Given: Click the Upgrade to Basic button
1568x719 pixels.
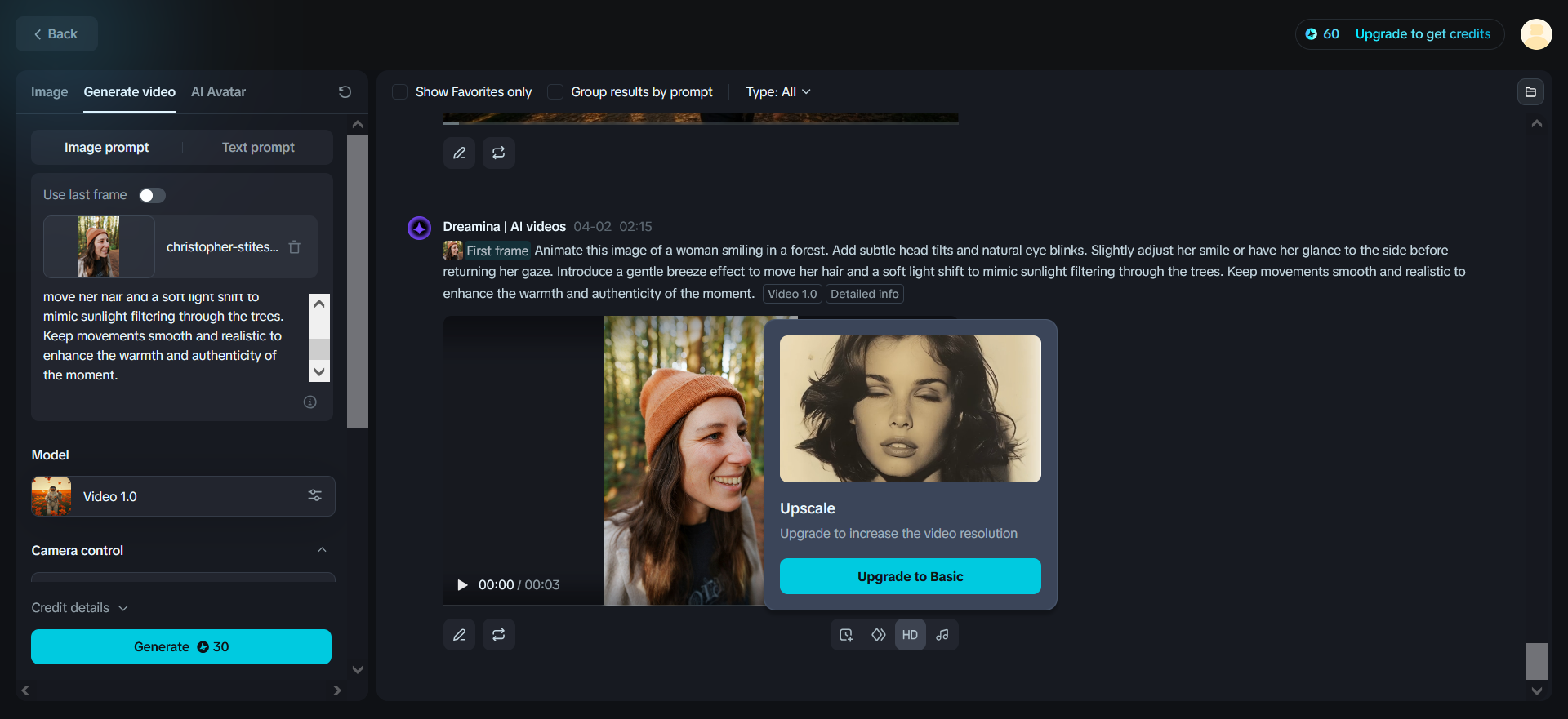Looking at the screenshot, I should pyautogui.click(x=911, y=576).
